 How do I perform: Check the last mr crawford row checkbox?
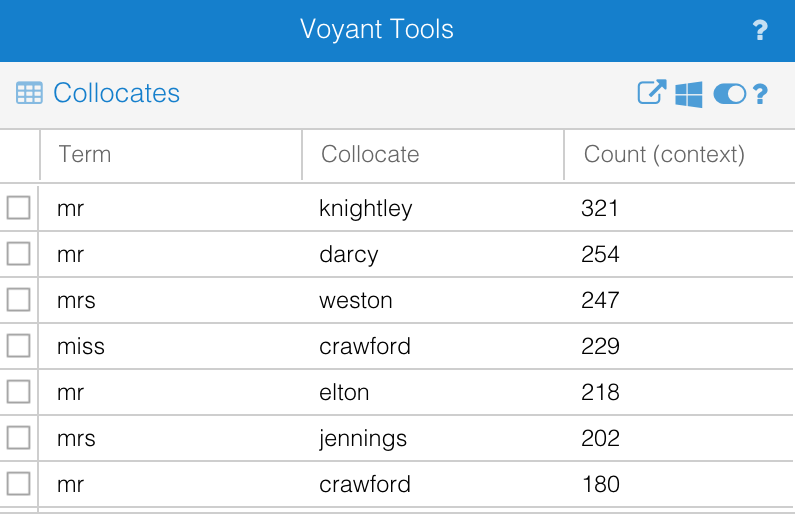[x=19, y=484]
